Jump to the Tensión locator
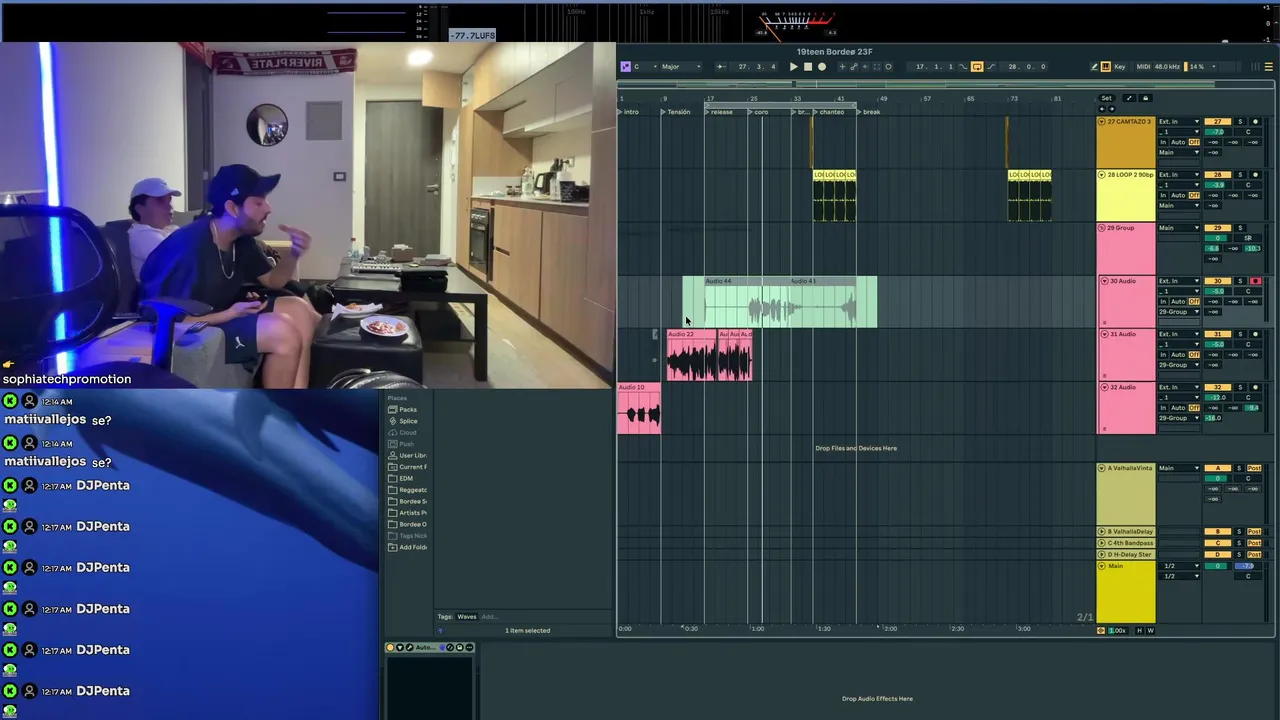The image size is (1280, 720). coord(676,112)
